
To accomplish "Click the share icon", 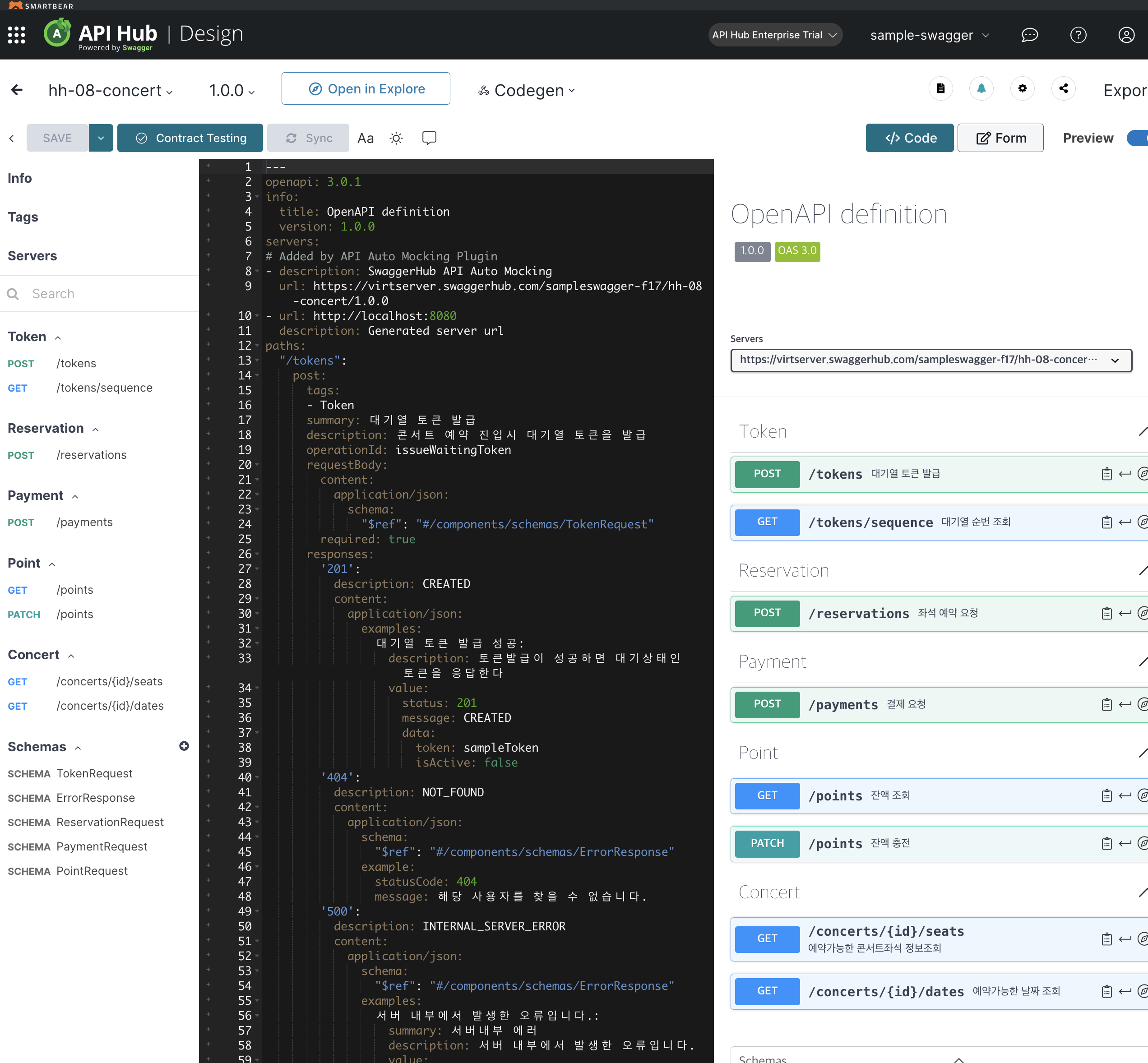I will pyautogui.click(x=1064, y=88).
